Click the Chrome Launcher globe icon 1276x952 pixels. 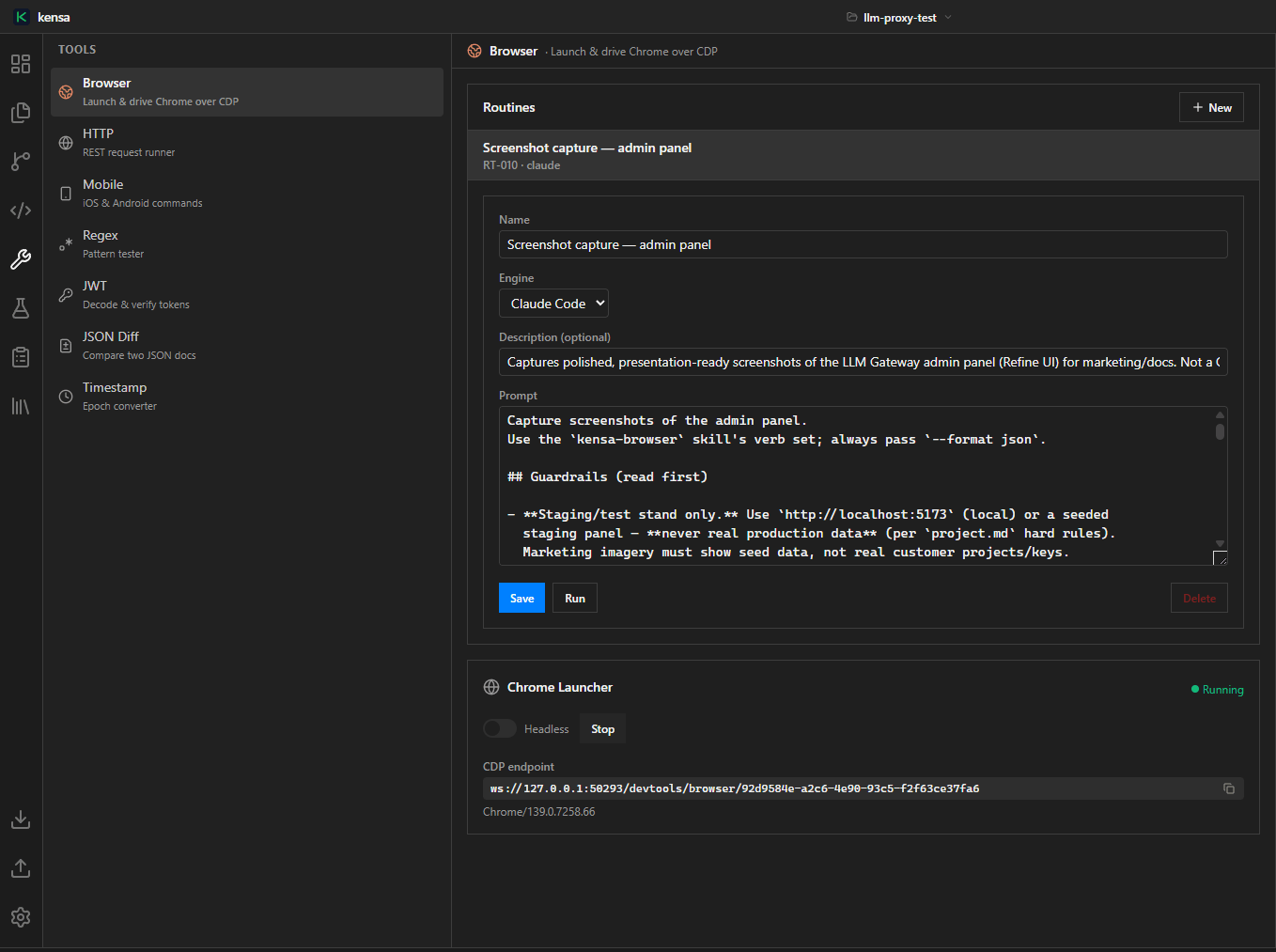[491, 687]
